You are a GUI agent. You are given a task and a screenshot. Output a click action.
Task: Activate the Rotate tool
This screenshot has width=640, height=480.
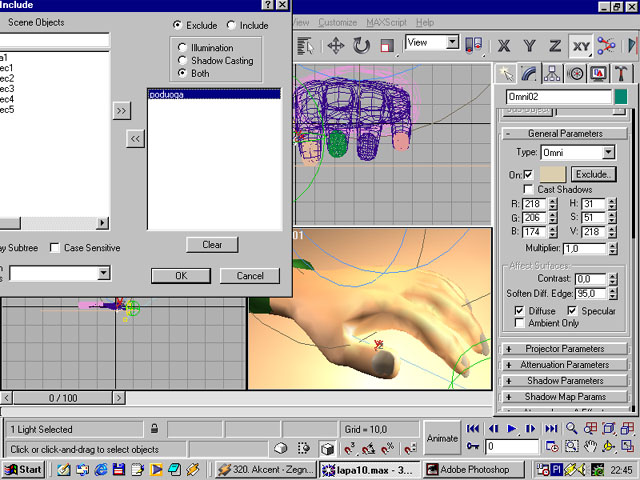361,45
